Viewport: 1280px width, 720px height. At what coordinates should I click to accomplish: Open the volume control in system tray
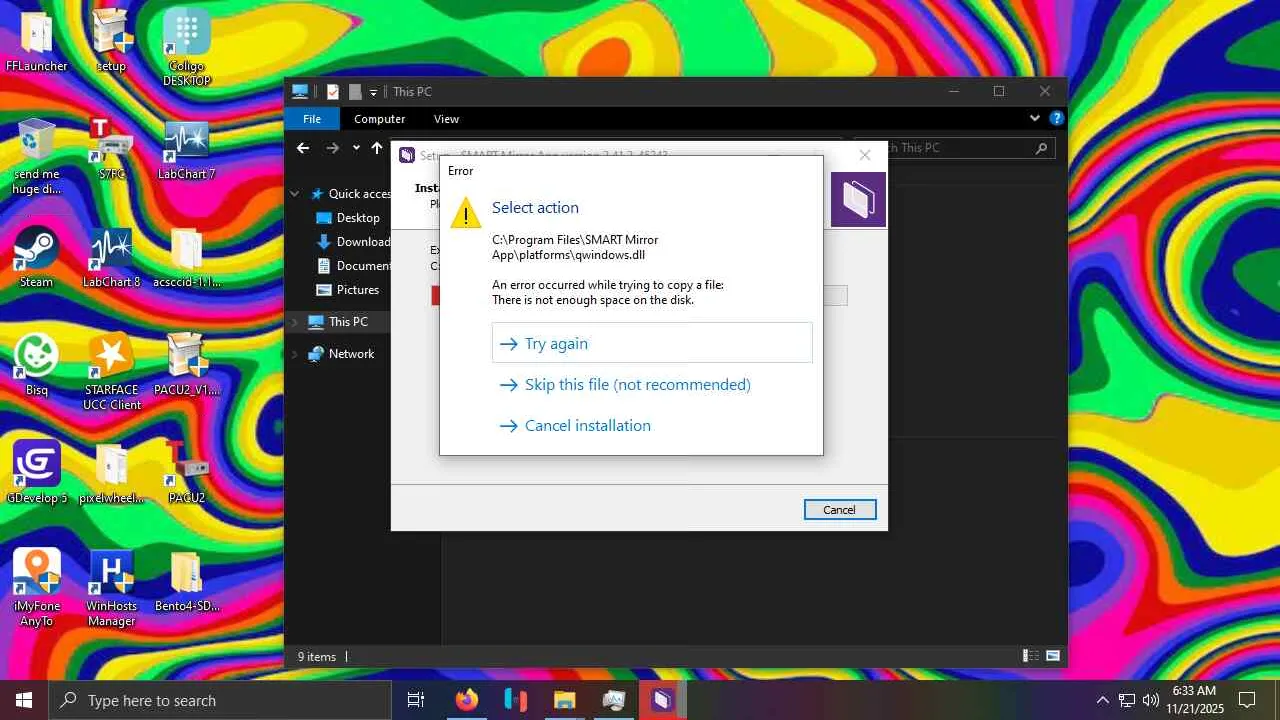[x=1151, y=700]
